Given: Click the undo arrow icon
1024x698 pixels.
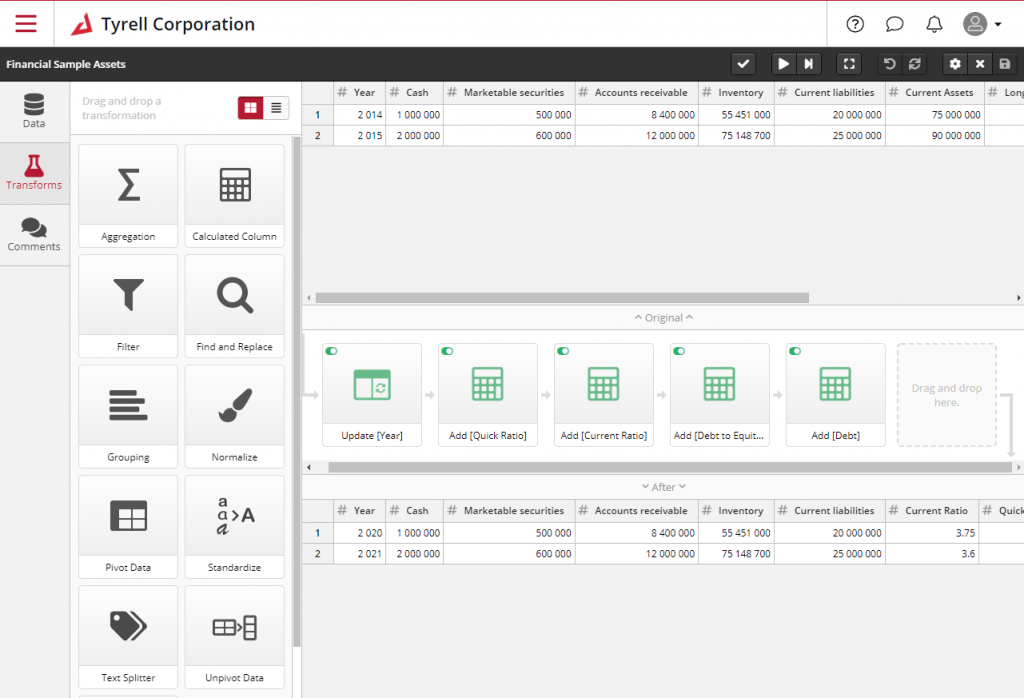Looking at the screenshot, I should [889, 64].
